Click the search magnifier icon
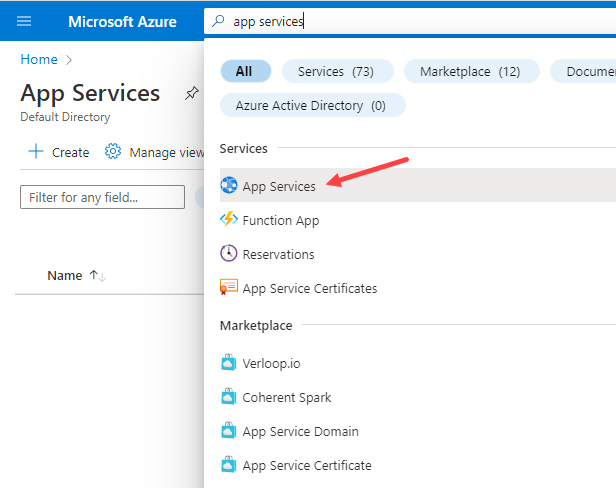 point(218,20)
